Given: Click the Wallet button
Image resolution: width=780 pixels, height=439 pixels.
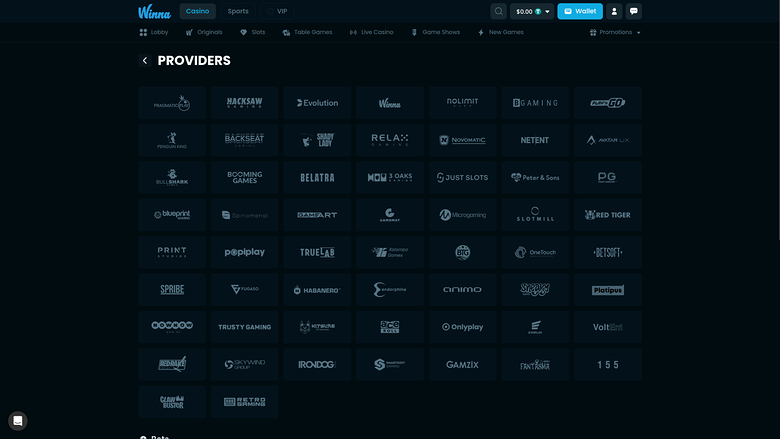Looking at the screenshot, I should (580, 11).
